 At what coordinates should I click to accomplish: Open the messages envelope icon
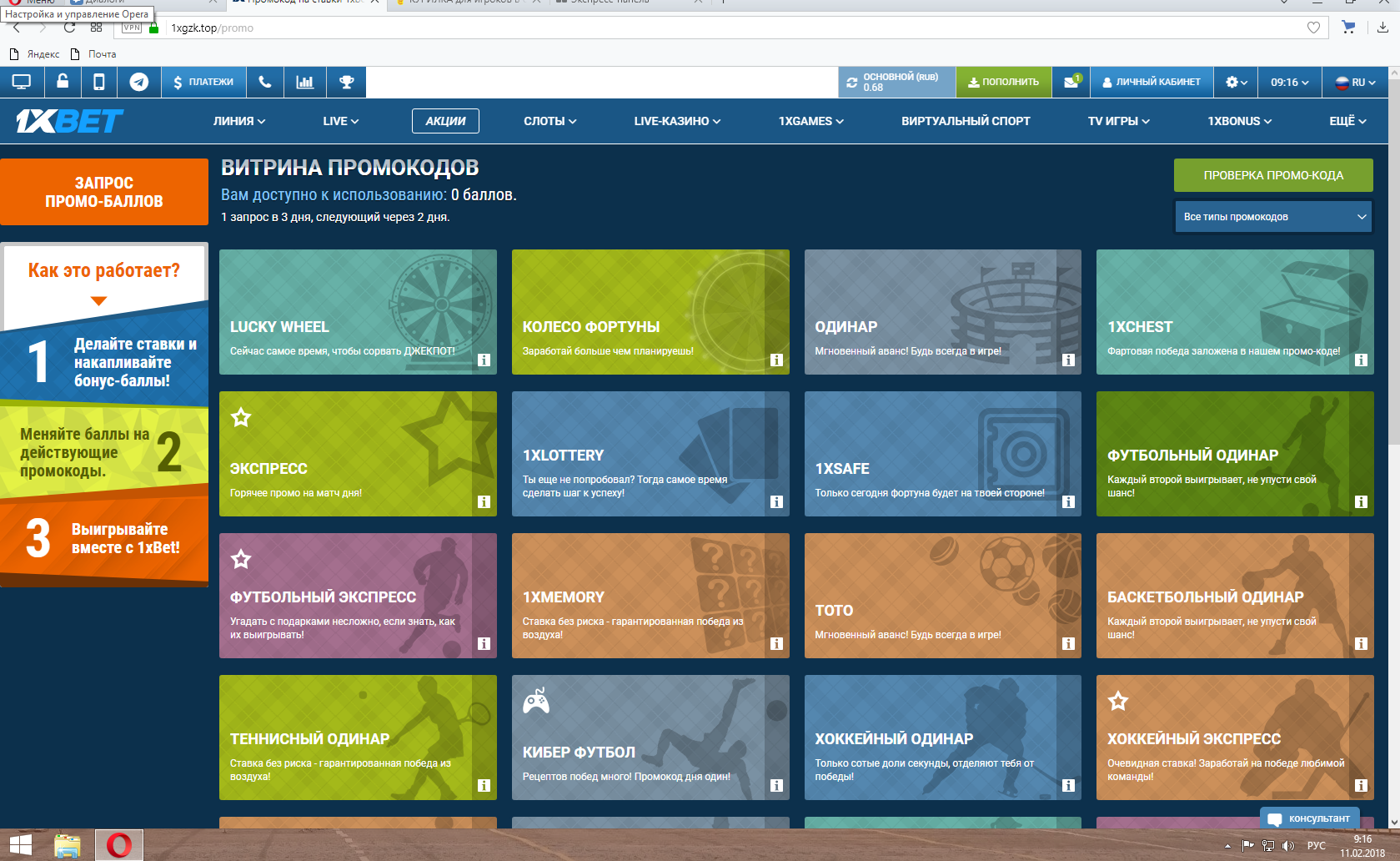click(1071, 82)
